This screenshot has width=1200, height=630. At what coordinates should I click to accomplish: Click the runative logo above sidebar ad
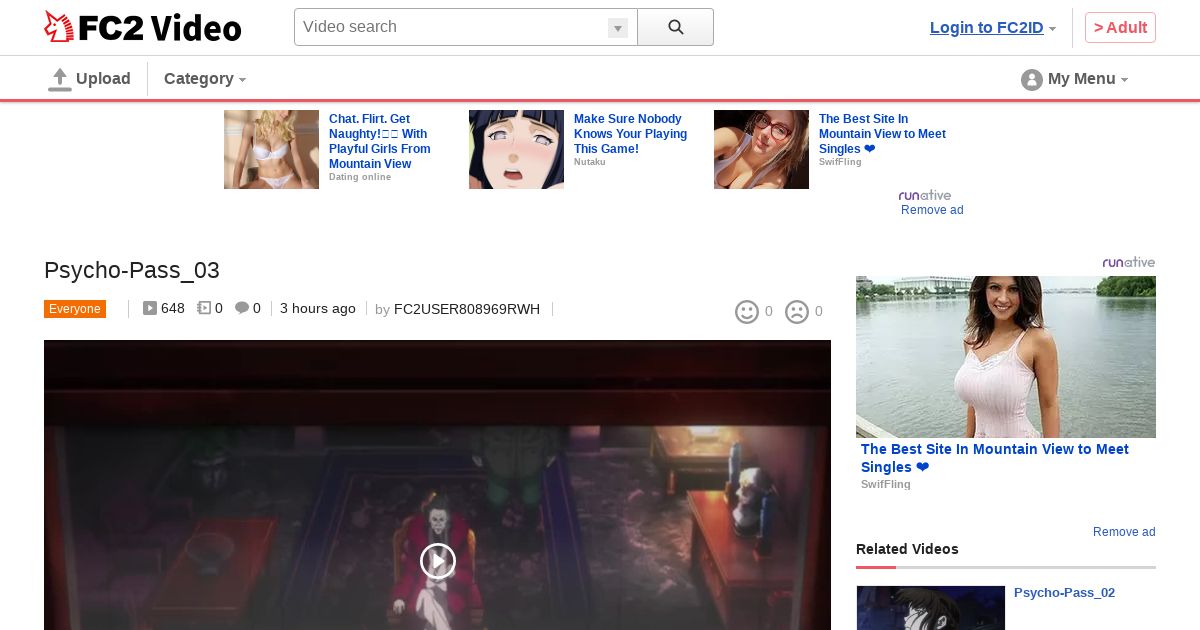pos(1129,262)
